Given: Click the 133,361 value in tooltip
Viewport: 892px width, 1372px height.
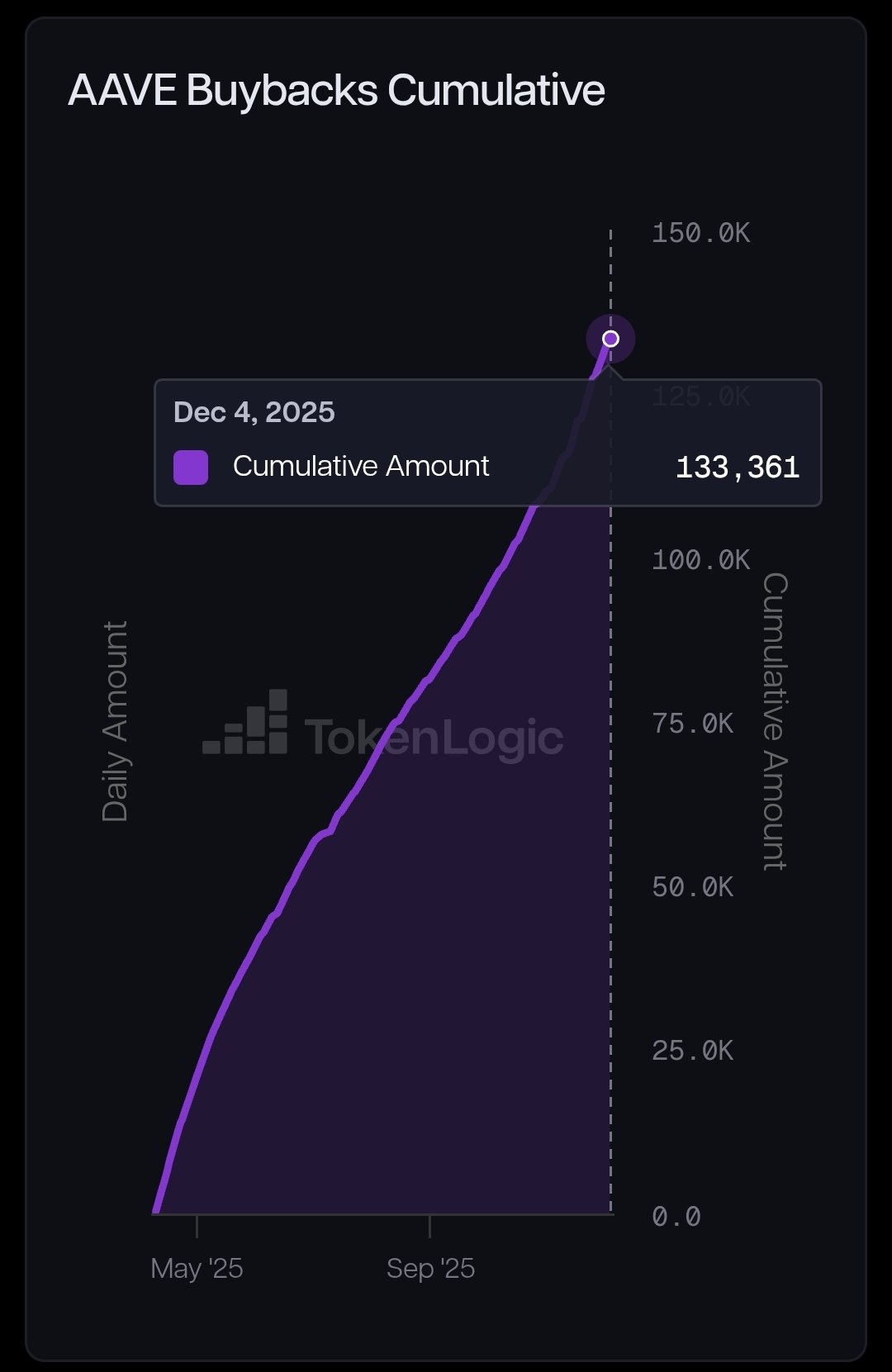Looking at the screenshot, I should 737,468.
